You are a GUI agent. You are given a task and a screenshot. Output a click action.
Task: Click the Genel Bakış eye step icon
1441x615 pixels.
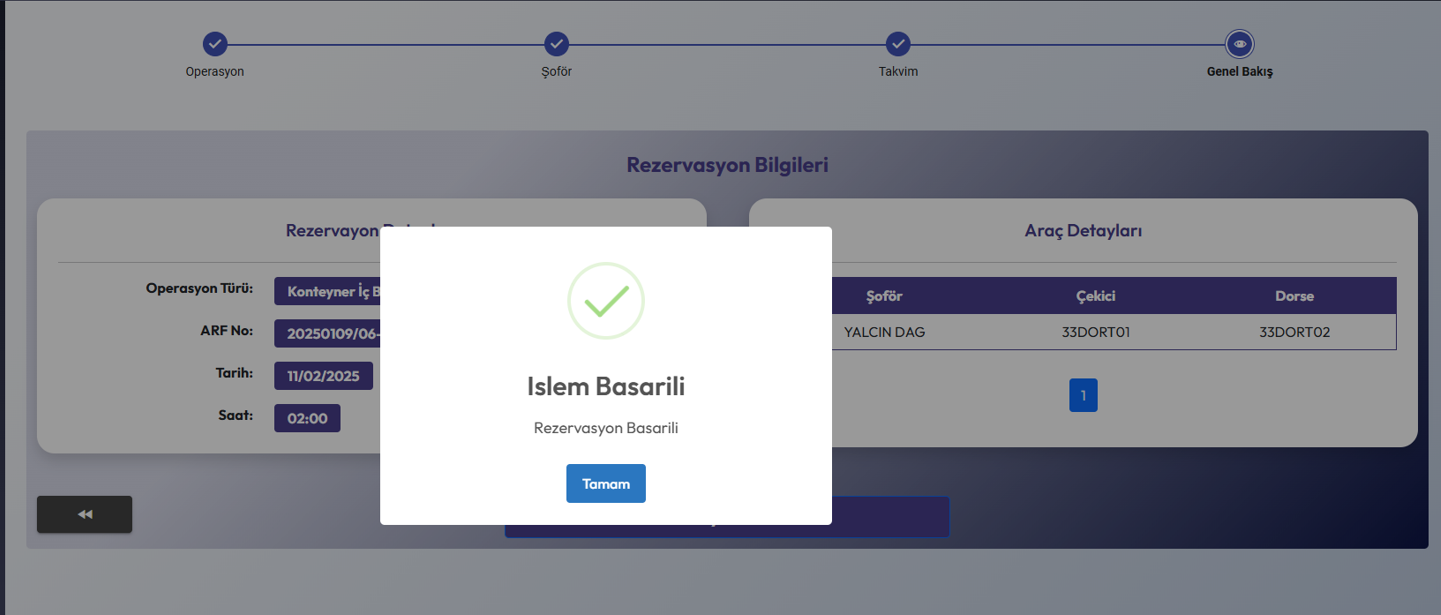(x=1240, y=44)
